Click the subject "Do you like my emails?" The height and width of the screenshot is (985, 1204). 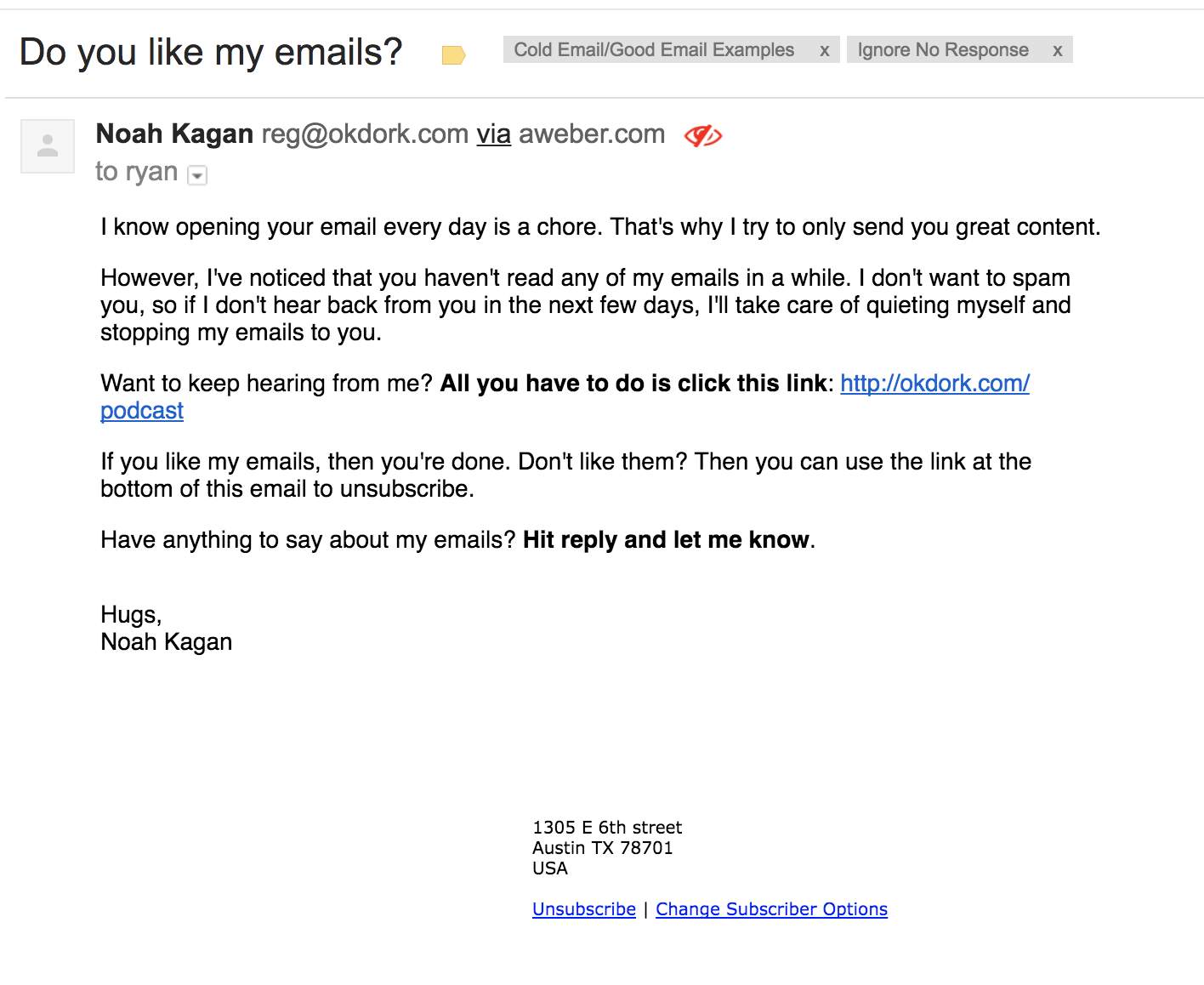pos(211,53)
